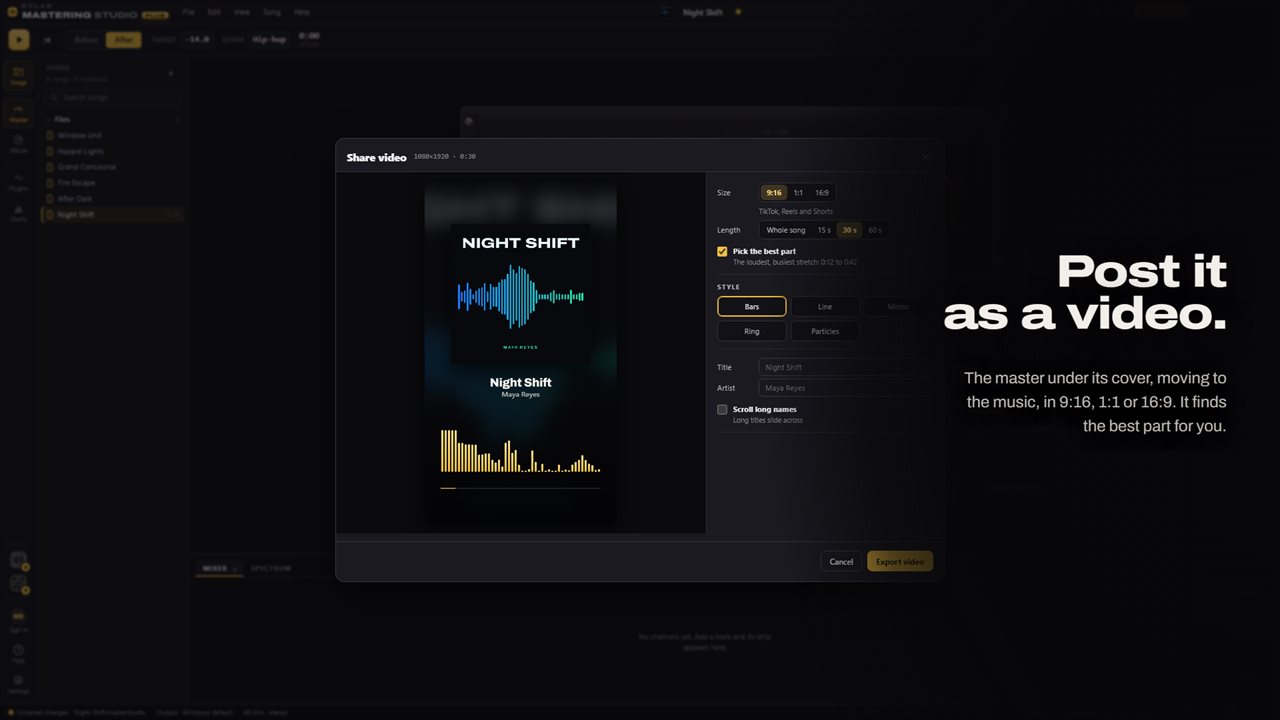Viewport: 1280px width, 720px height.
Task: Click the main Play button
Action: point(19,40)
